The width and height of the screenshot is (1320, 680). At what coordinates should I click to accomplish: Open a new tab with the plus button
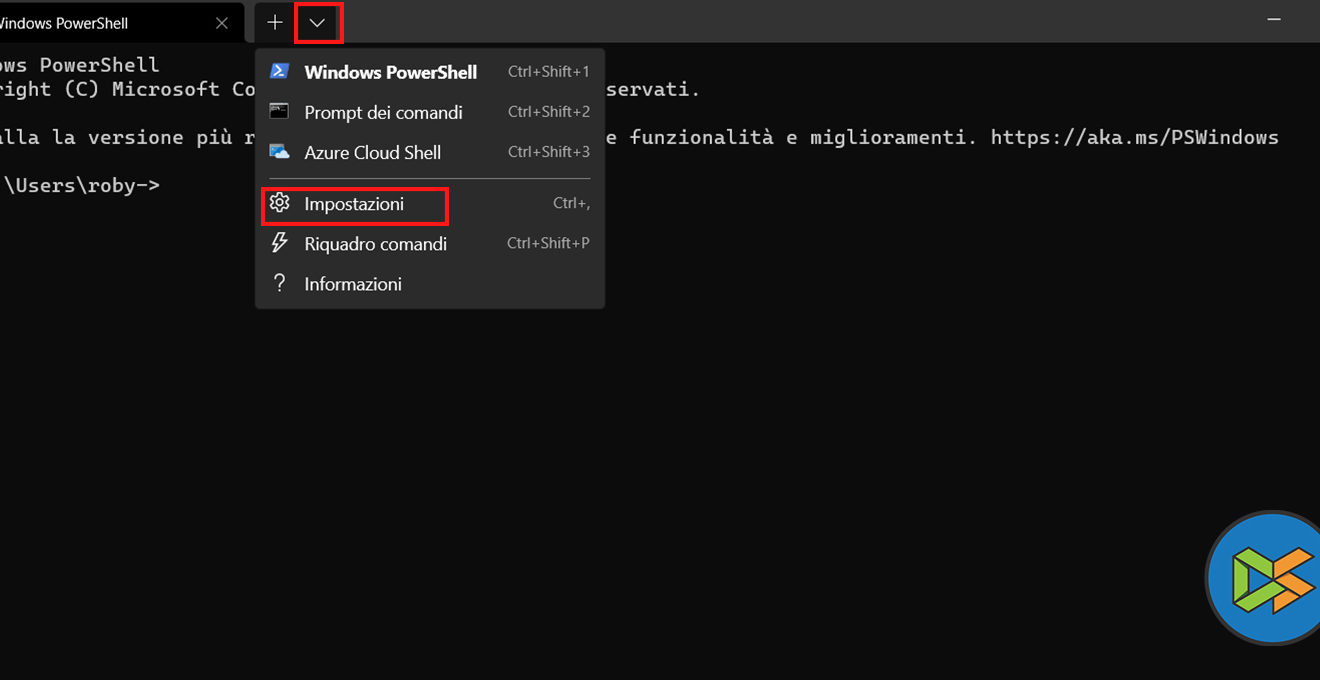tap(275, 22)
